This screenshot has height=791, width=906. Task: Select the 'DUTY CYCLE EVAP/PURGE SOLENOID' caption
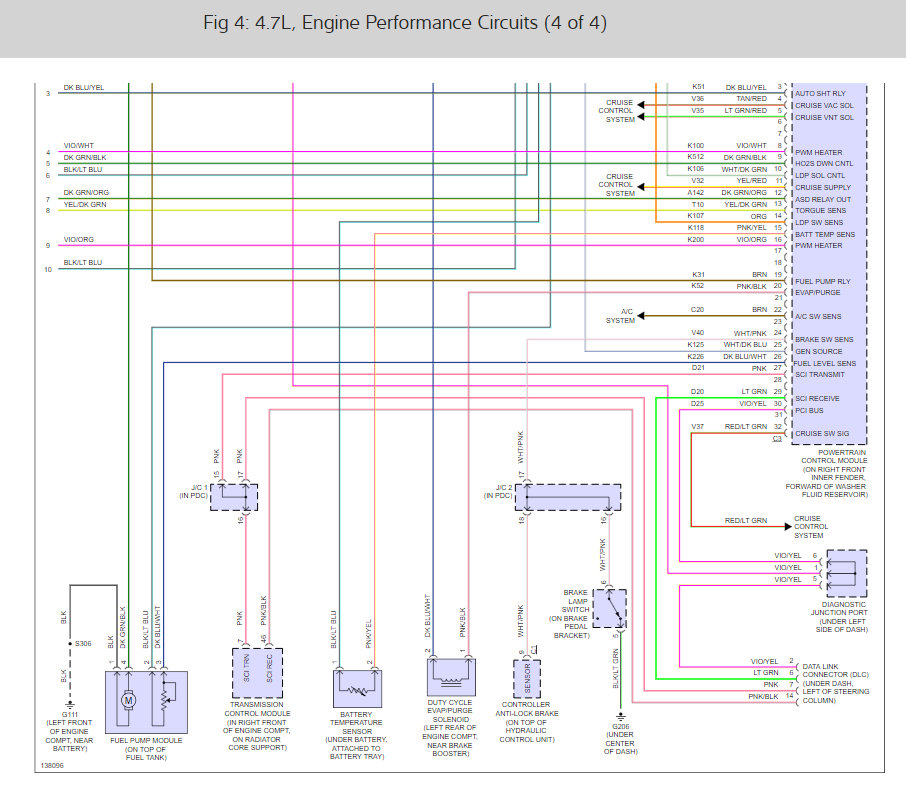(x=450, y=711)
